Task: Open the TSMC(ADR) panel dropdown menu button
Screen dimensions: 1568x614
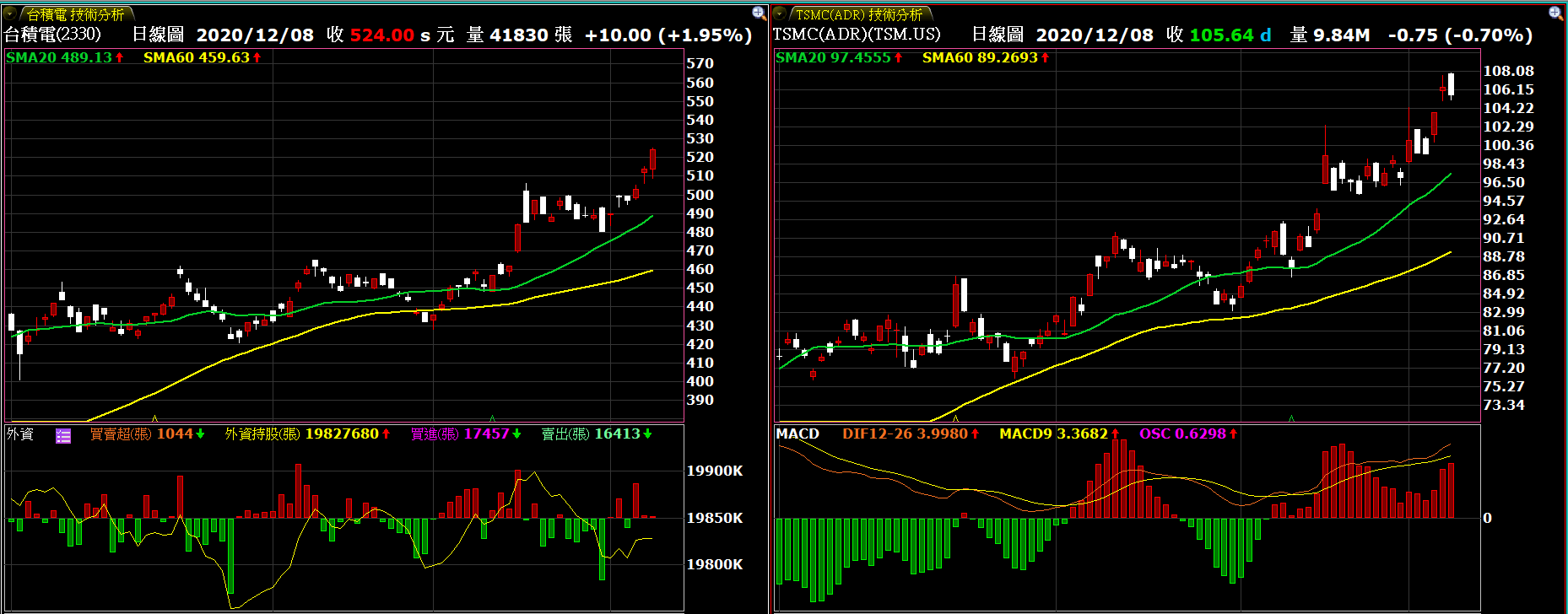Action: point(781,13)
